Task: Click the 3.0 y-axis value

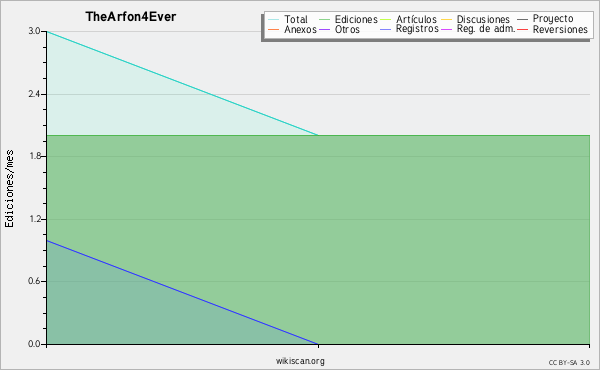Action: coord(34,31)
